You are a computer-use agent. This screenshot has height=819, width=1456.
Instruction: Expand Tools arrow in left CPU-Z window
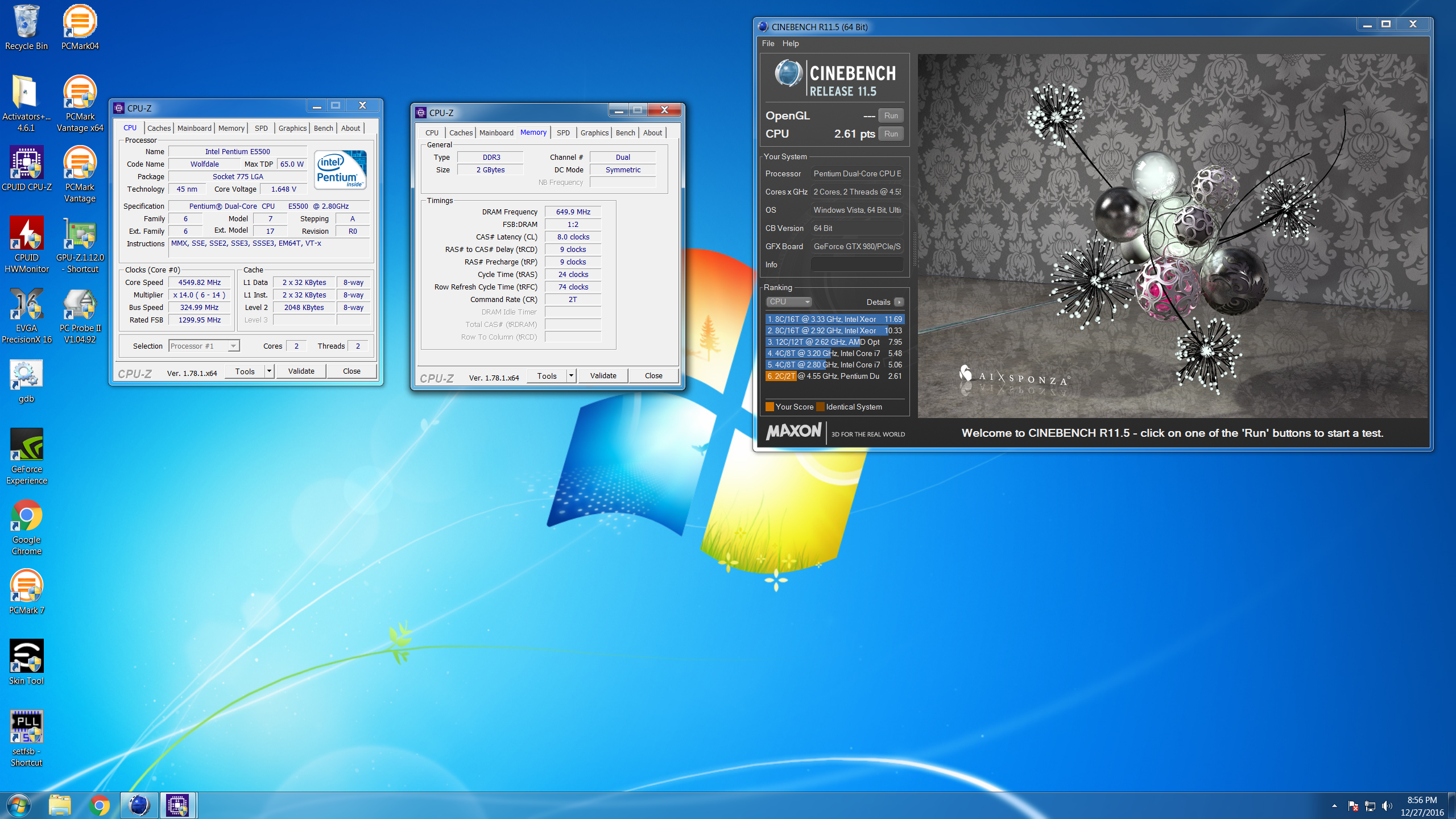pos(270,371)
